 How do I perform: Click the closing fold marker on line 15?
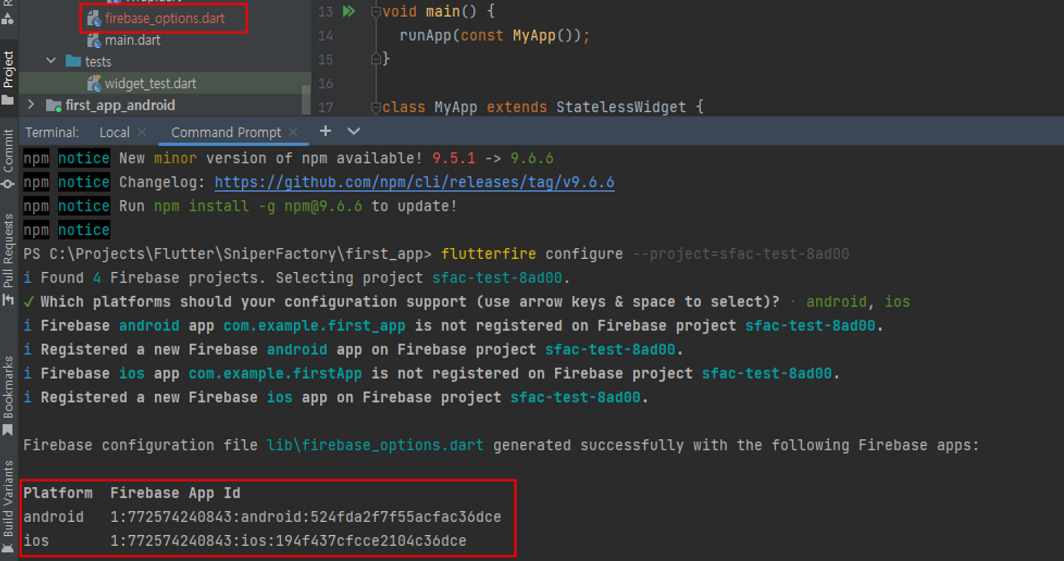click(x=375, y=59)
